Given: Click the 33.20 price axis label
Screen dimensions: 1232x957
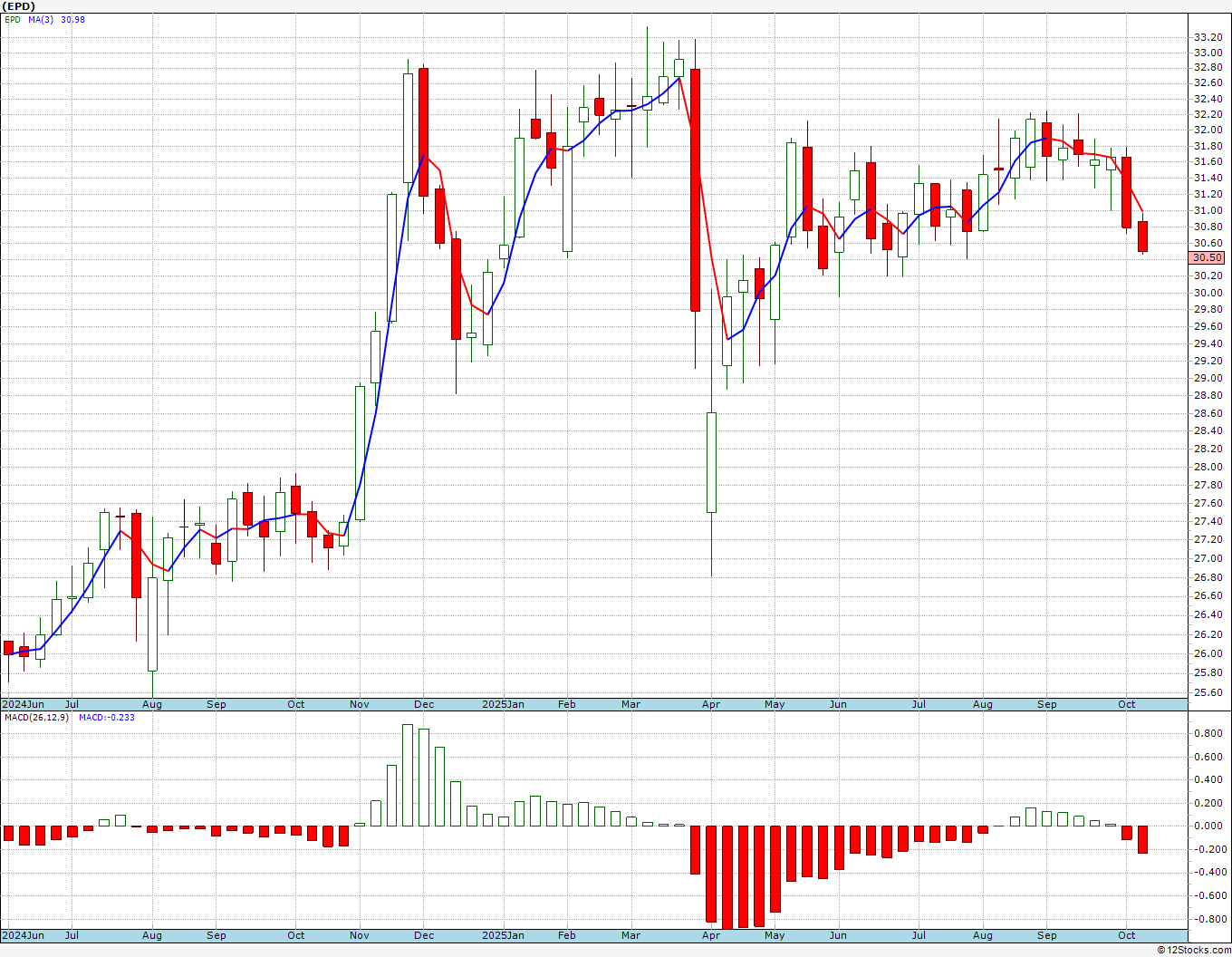Looking at the screenshot, I should [1208, 37].
